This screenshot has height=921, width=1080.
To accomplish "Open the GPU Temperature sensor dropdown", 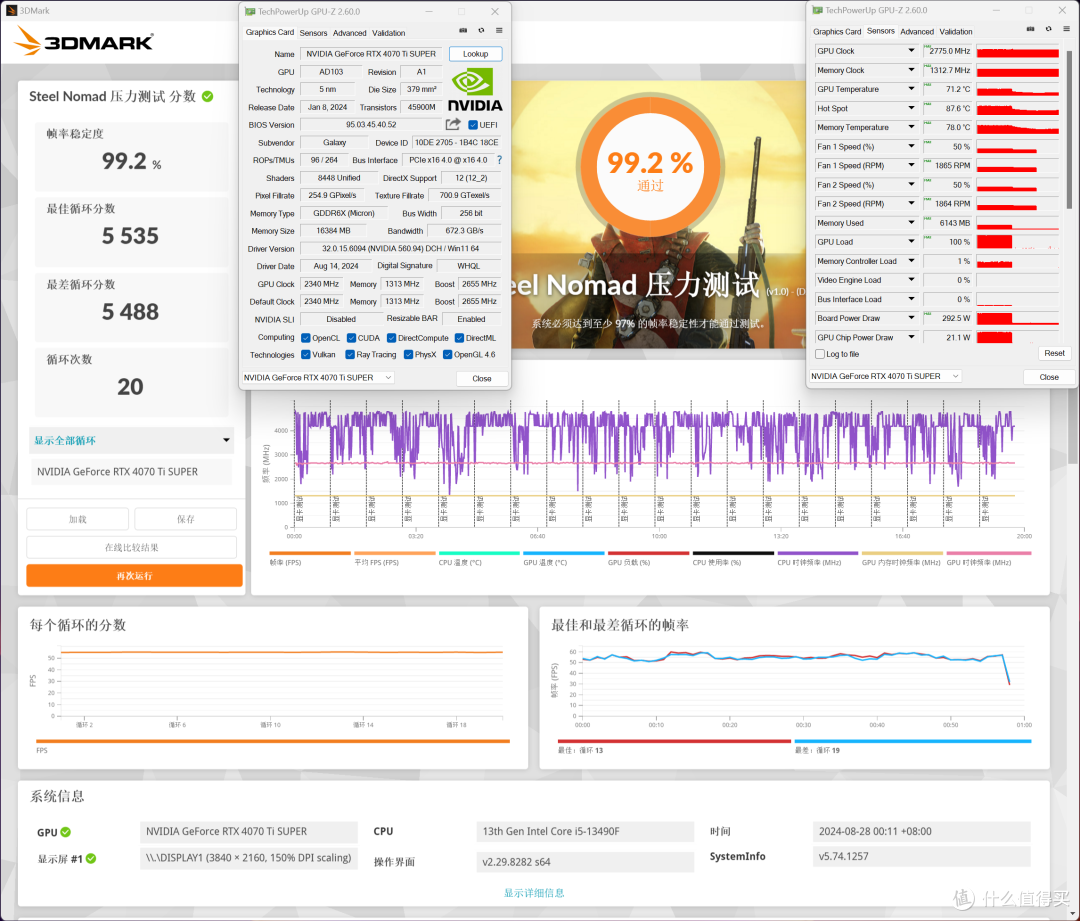I will 911,89.
